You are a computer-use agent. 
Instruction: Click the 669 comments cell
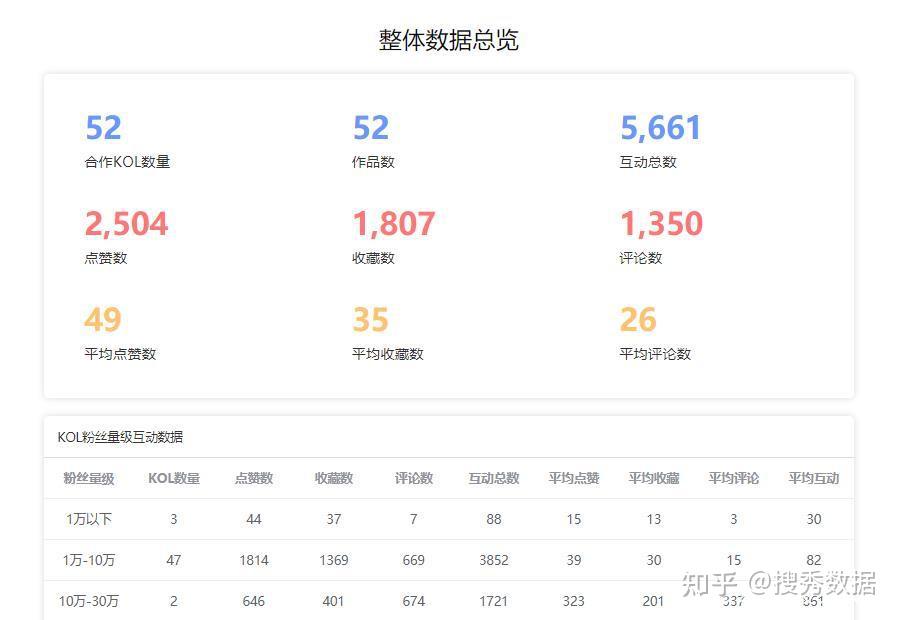coord(413,560)
